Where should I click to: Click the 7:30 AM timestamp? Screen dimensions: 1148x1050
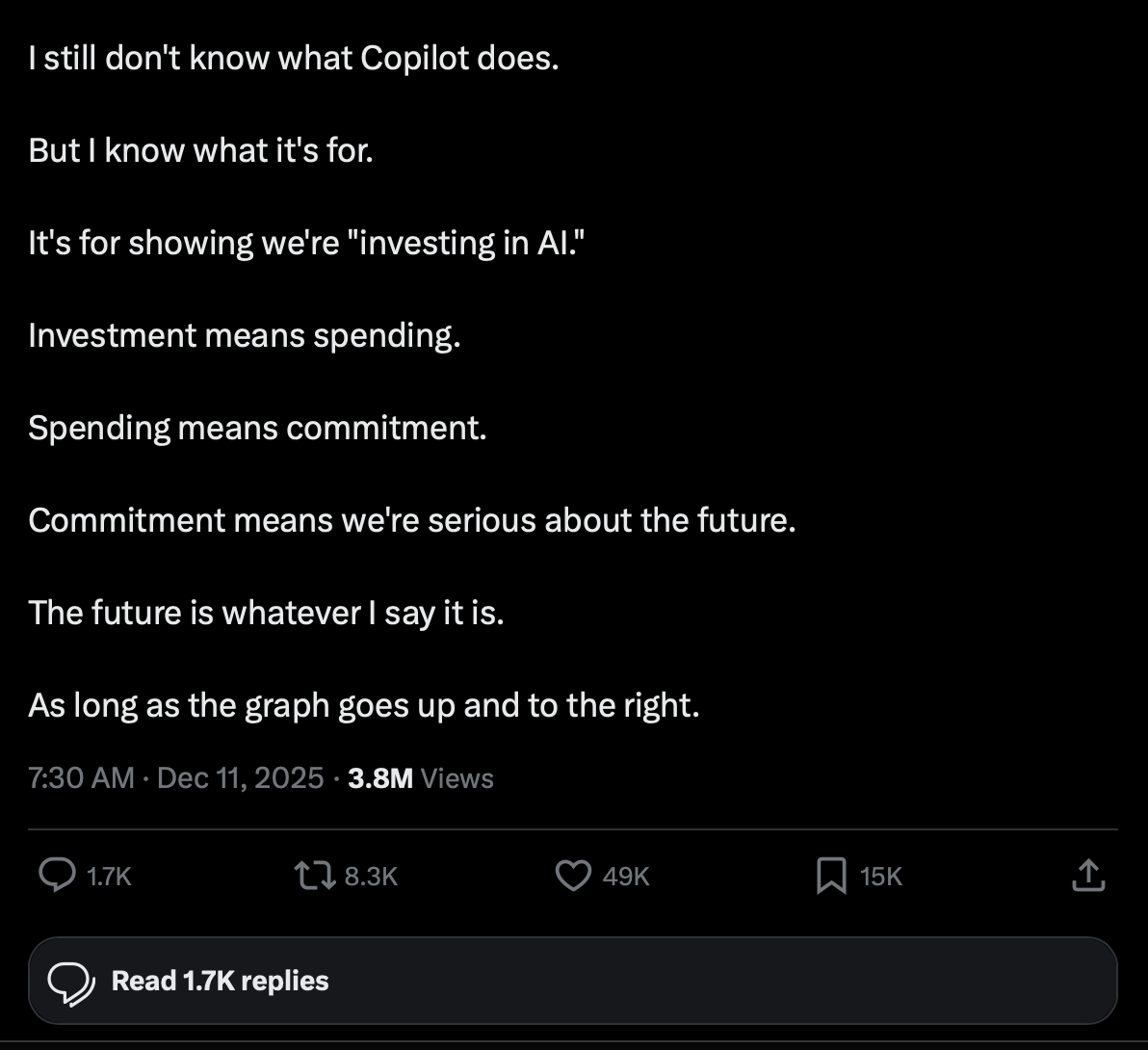pyautogui.click(x=82, y=778)
